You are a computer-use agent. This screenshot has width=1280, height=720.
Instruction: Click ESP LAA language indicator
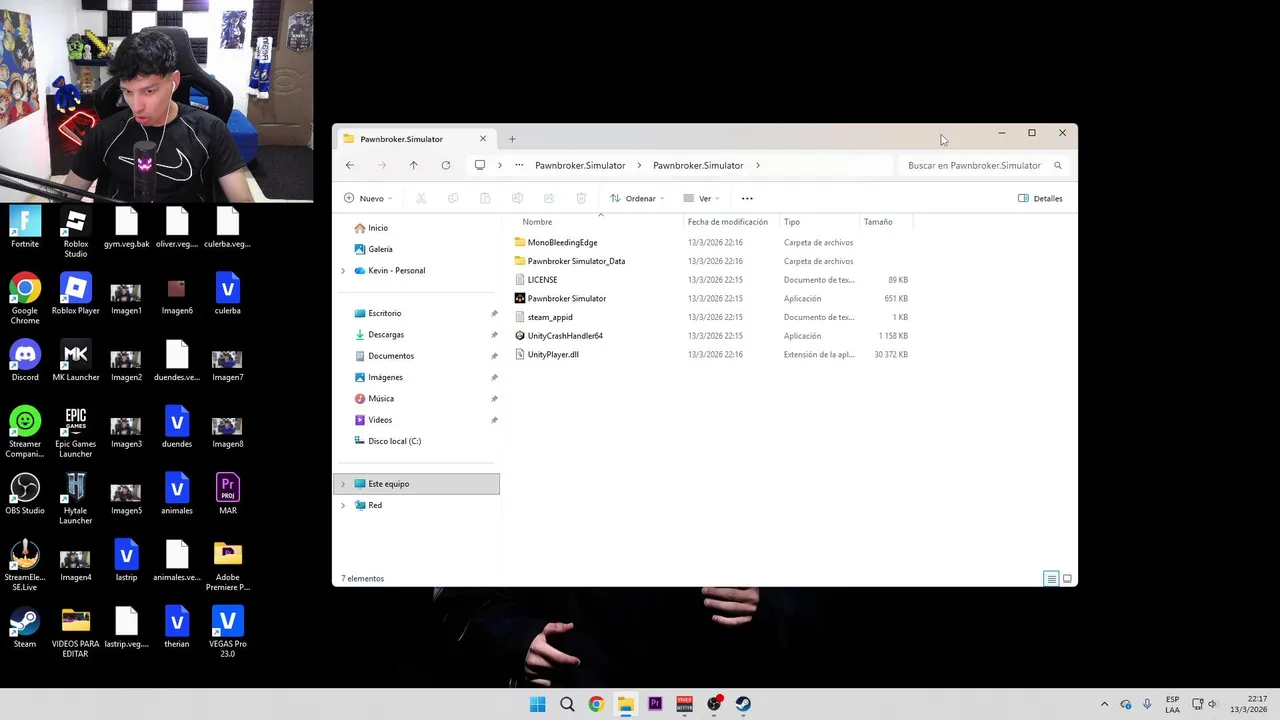[x=1172, y=704]
